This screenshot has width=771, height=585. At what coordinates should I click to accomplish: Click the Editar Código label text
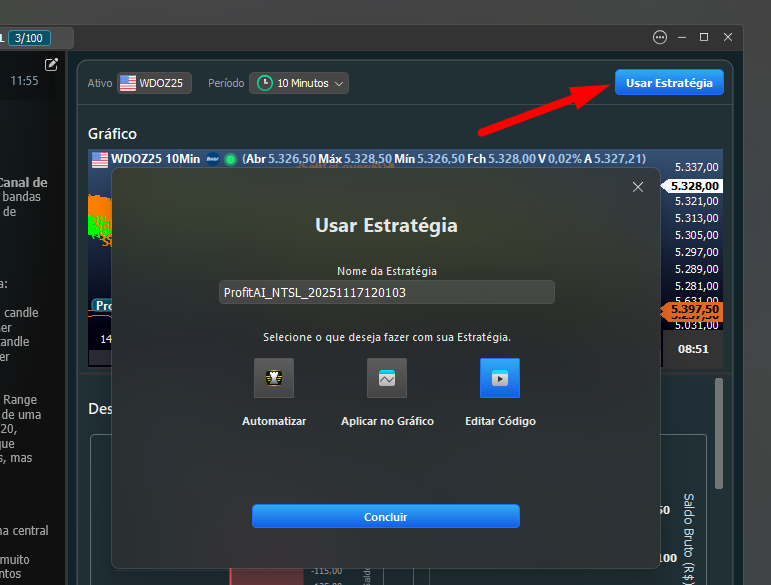[x=500, y=421]
